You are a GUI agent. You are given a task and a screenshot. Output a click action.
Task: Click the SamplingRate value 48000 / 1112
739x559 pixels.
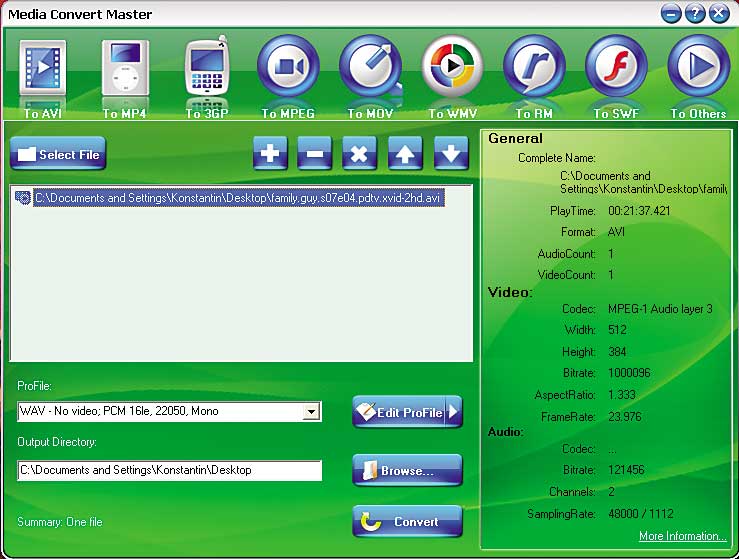tap(640, 513)
